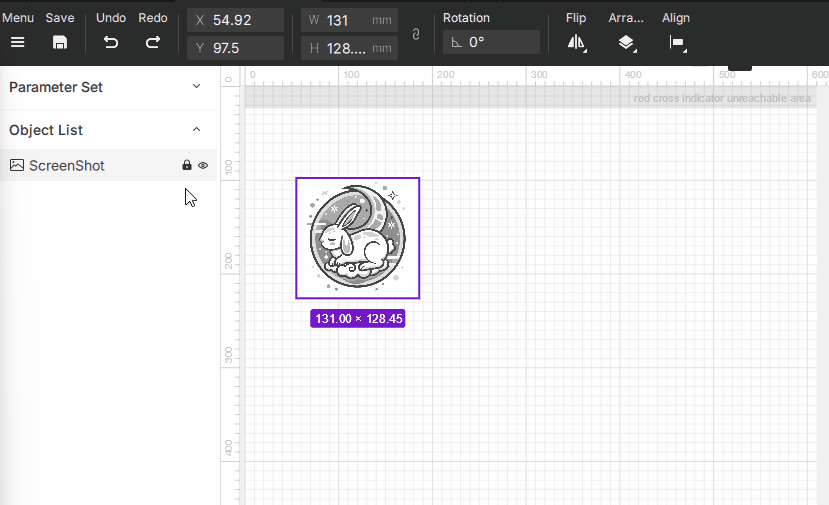
Task: Click the Save floppy disk icon
Action: 60,42
